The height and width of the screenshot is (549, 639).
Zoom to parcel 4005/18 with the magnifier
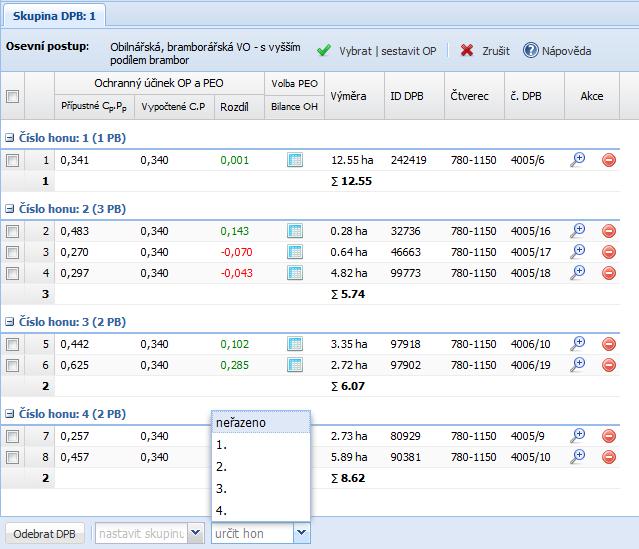pyautogui.click(x=577, y=273)
